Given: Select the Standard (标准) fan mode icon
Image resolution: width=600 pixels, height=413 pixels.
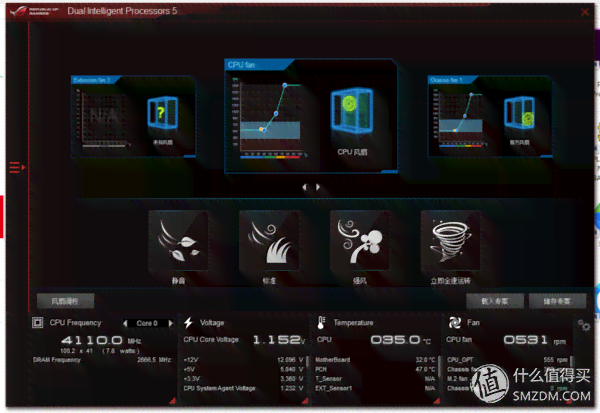Looking at the screenshot, I should tap(269, 241).
